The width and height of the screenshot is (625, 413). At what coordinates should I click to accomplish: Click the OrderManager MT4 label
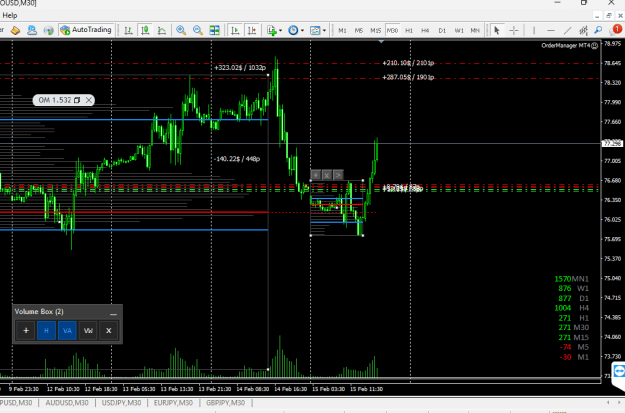coord(565,45)
